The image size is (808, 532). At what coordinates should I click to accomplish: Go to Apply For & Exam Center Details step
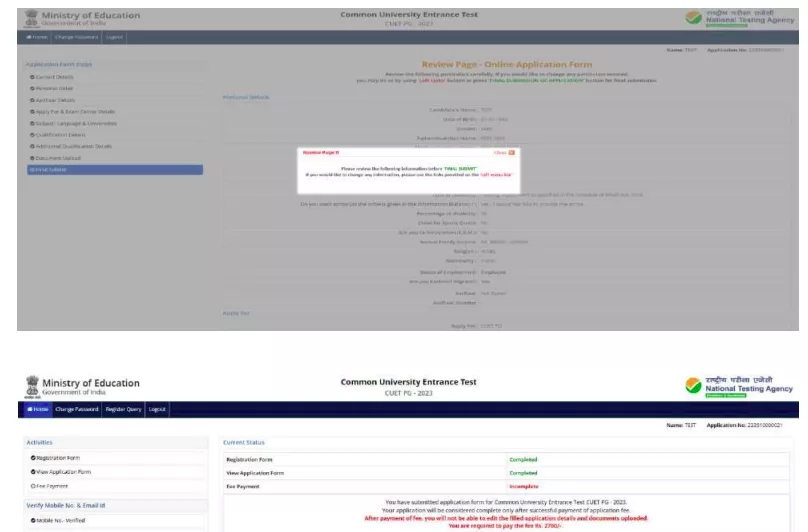point(72,112)
